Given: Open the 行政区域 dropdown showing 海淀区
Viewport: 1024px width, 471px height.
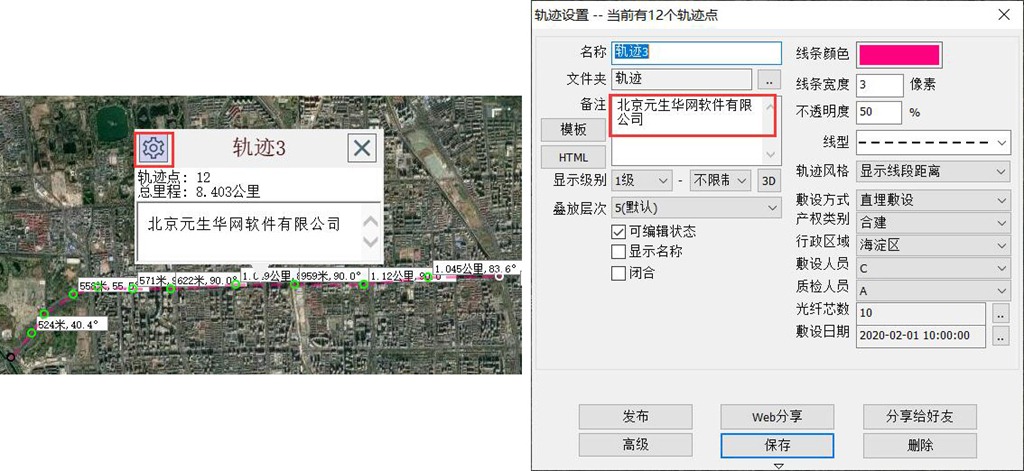Looking at the screenshot, I should pyautogui.click(x=934, y=245).
